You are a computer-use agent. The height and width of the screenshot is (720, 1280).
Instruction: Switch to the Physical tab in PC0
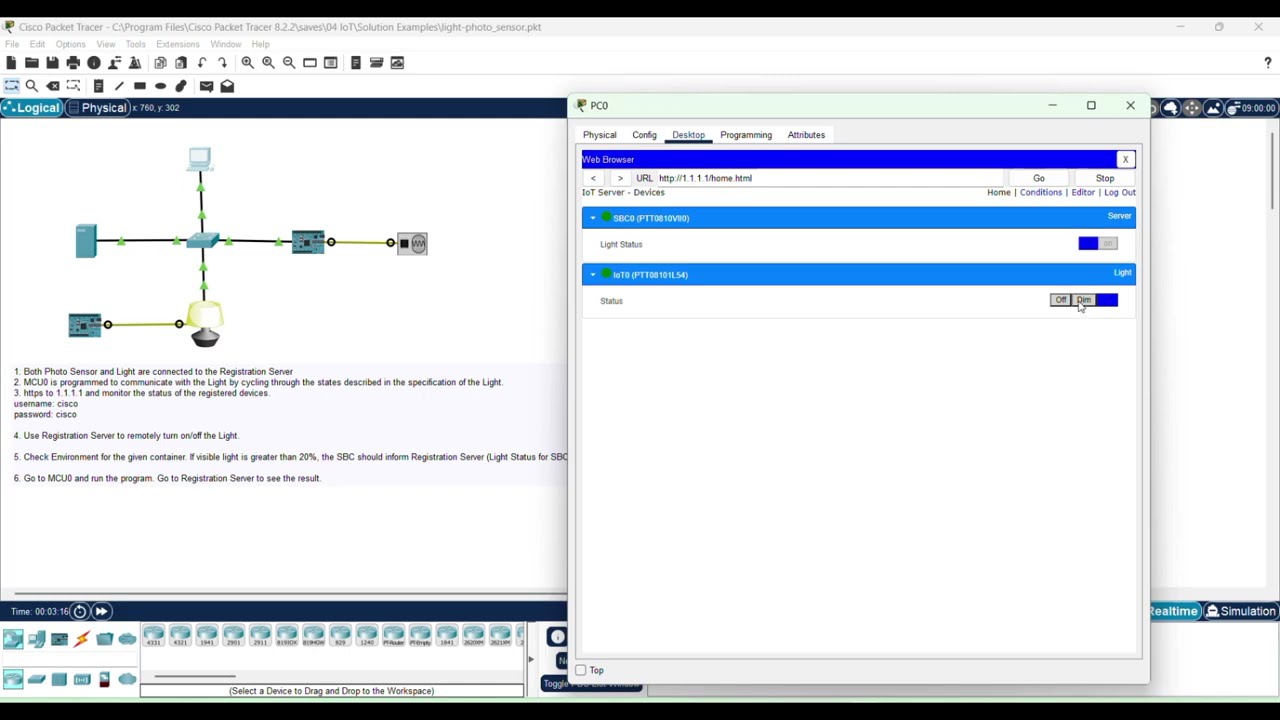[x=600, y=135]
